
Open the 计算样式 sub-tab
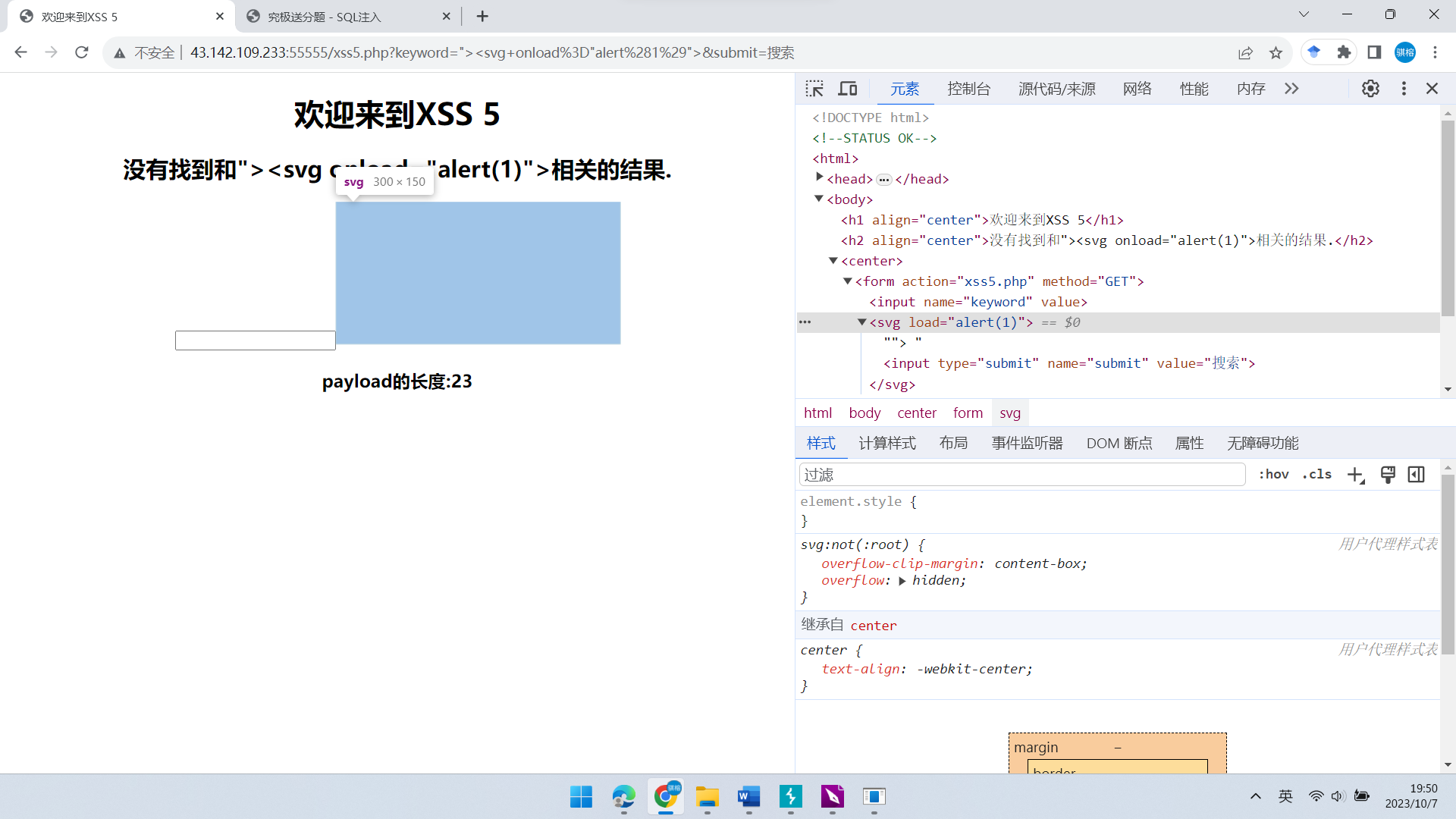tap(887, 443)
